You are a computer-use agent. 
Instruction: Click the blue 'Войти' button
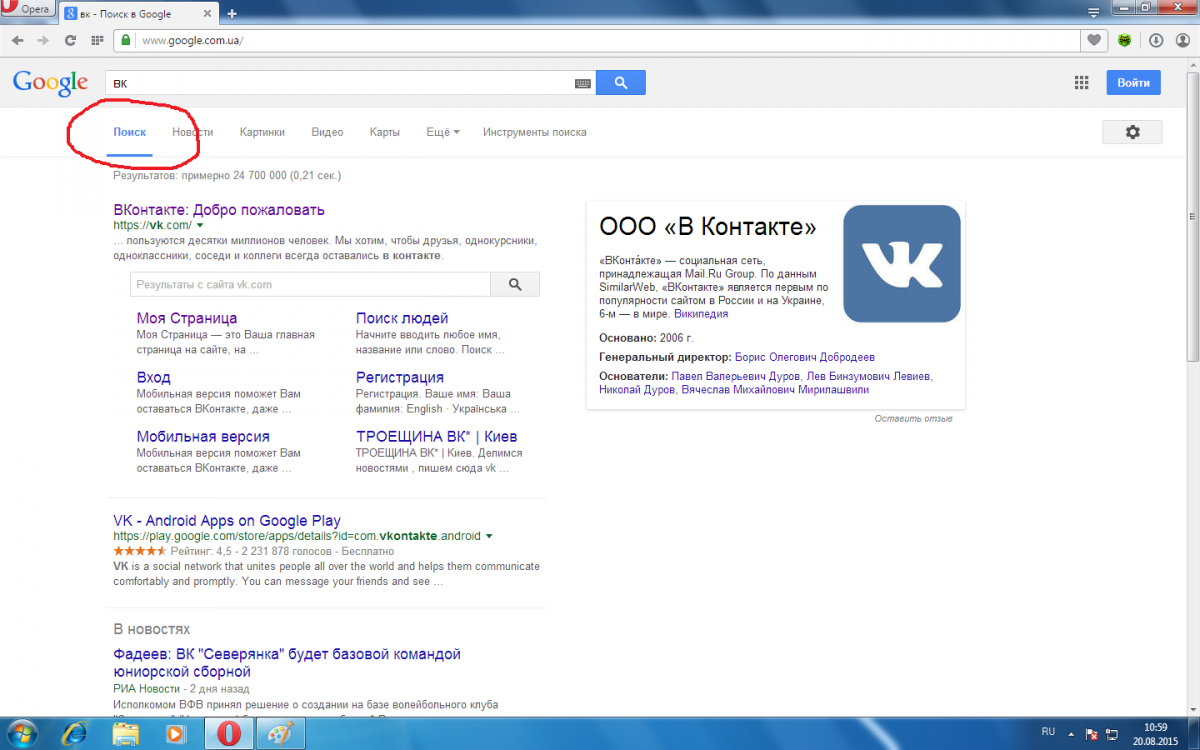pos(1133,83)
